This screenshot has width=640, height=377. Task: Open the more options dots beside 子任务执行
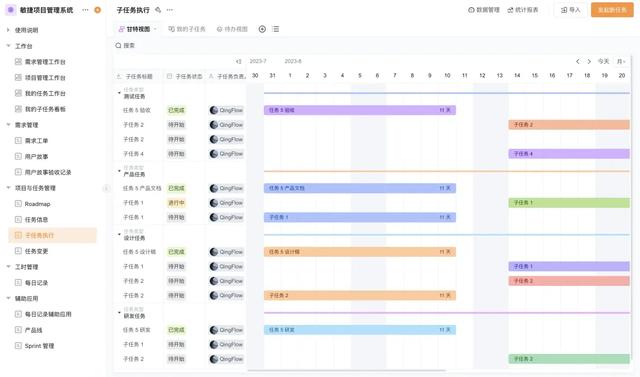click(170, 10)
